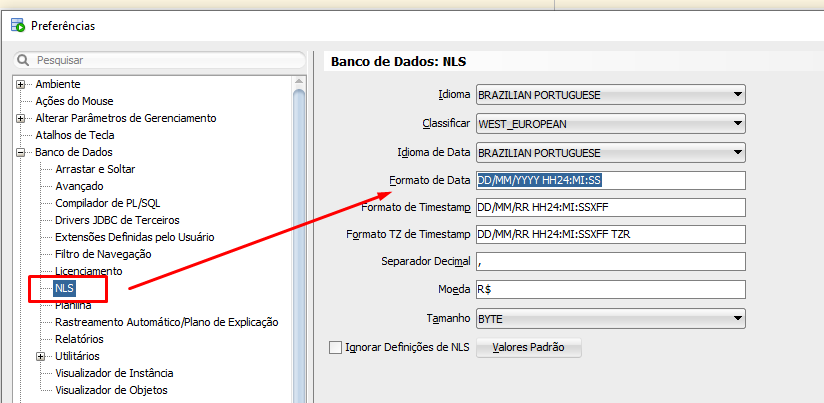Open the Idioma dropdown
This screenshot has width=824, height=403.
pos(611,95)
